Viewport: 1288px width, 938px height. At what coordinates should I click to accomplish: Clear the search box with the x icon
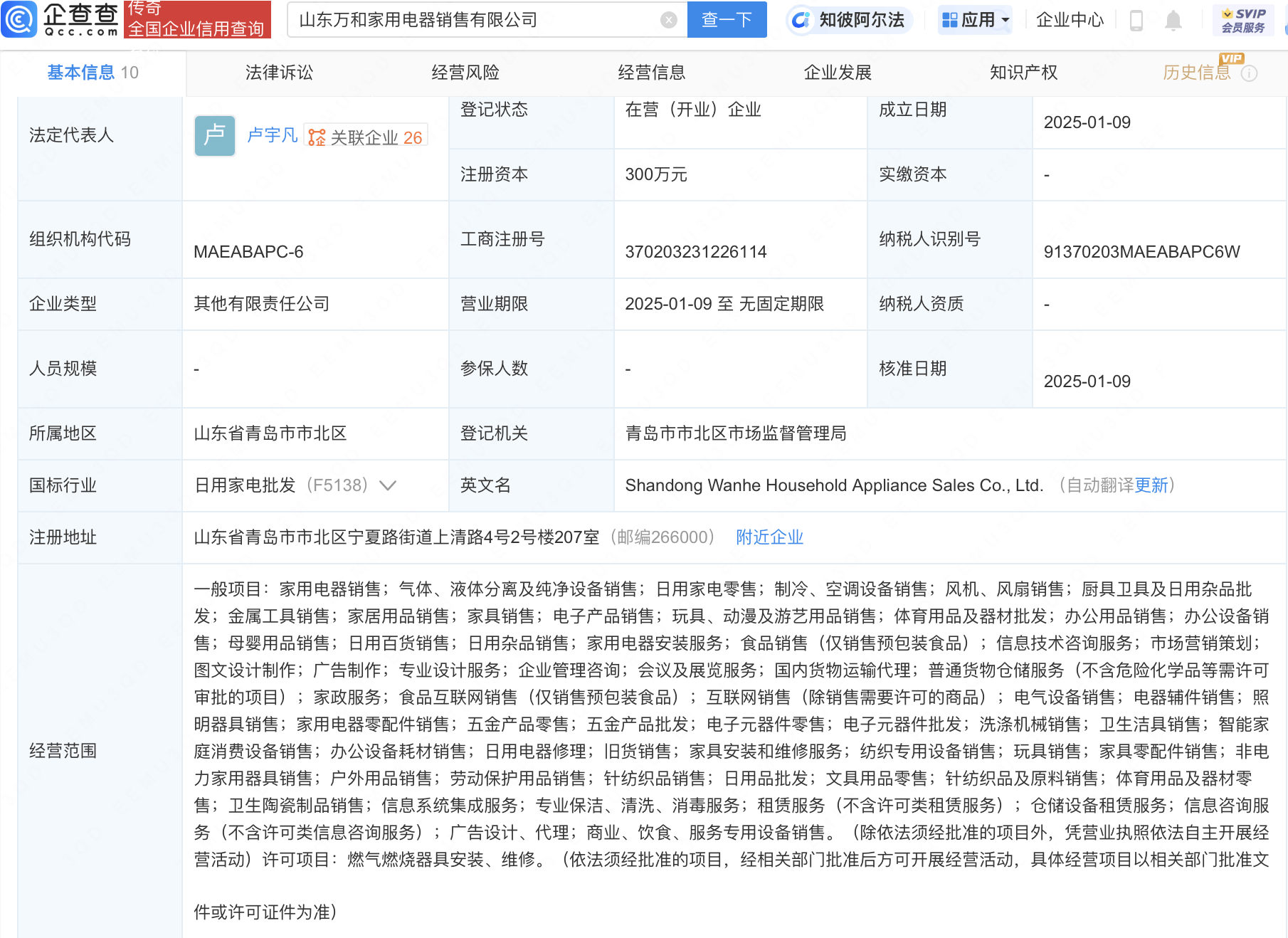pyautogui.click(x=667, y=19)
